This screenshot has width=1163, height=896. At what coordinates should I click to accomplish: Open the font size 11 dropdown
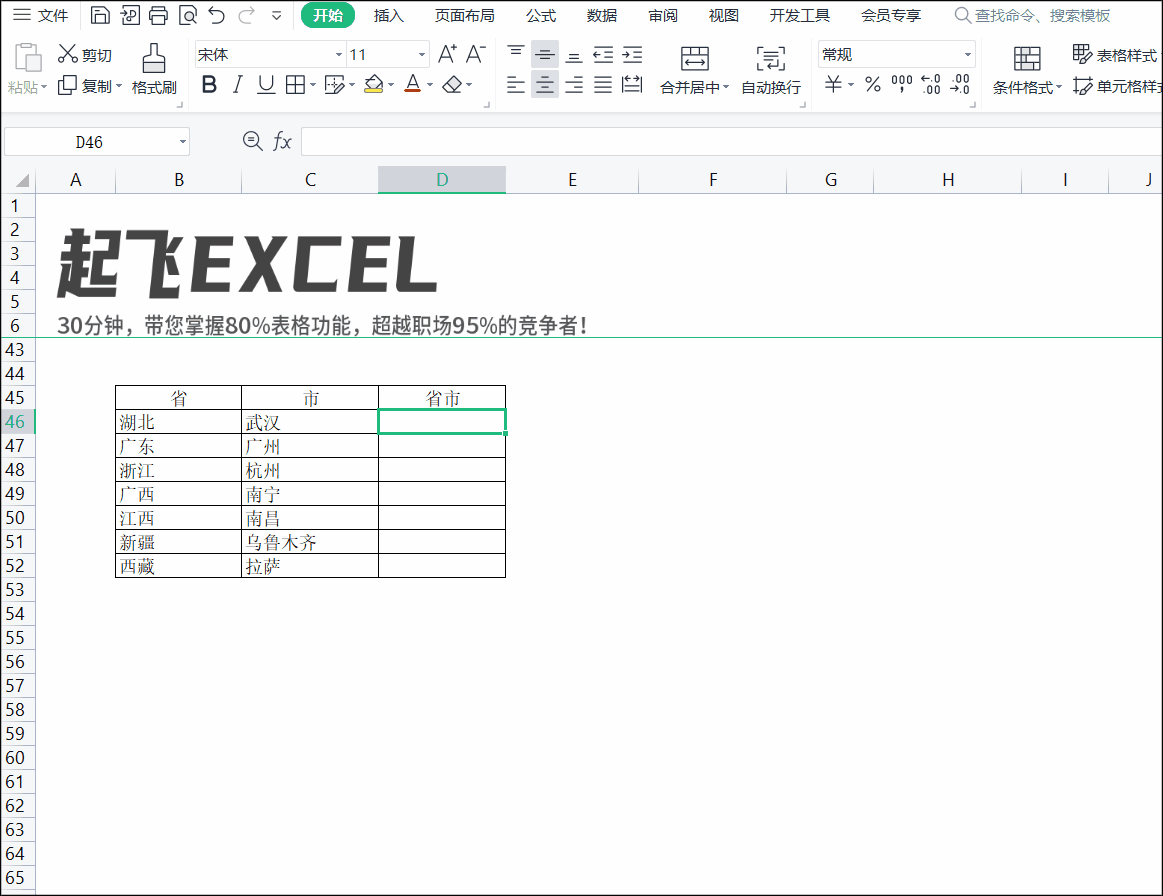coord(422,54)
